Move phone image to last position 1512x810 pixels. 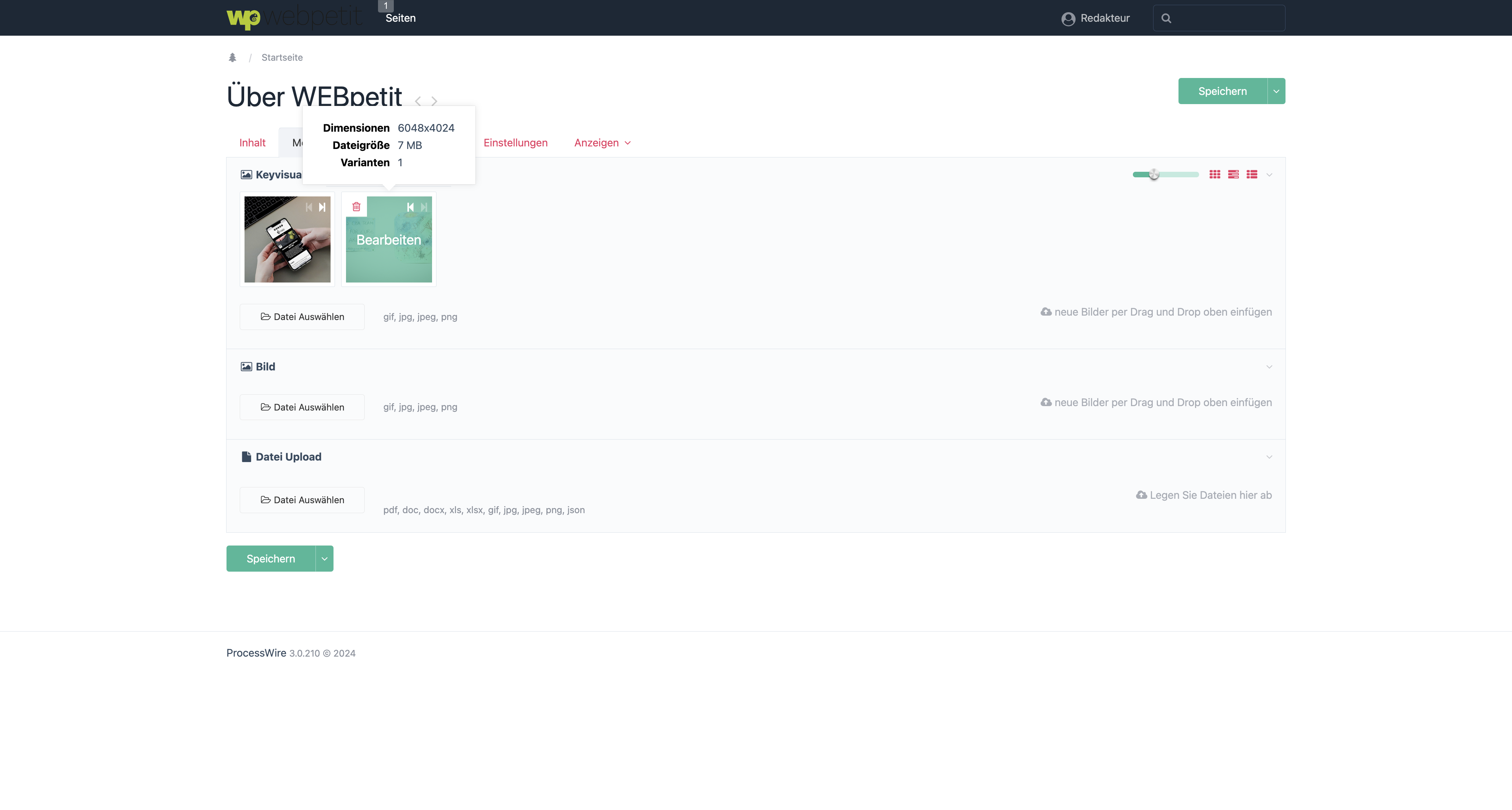pos(322,207)
